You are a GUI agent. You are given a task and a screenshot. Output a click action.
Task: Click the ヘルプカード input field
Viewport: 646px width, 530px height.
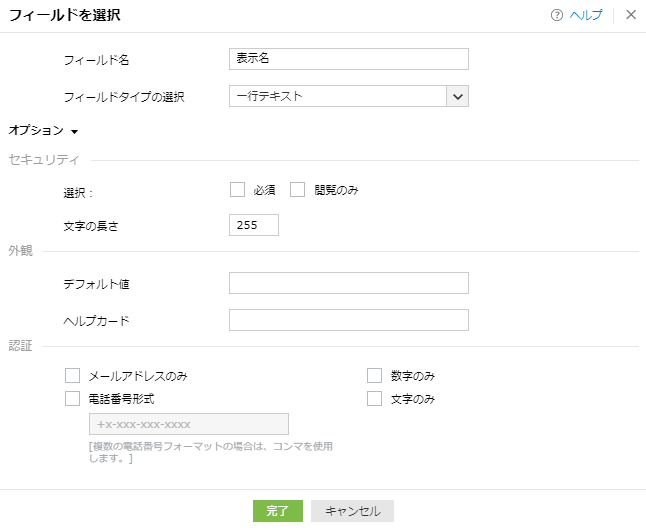(348, 320)
